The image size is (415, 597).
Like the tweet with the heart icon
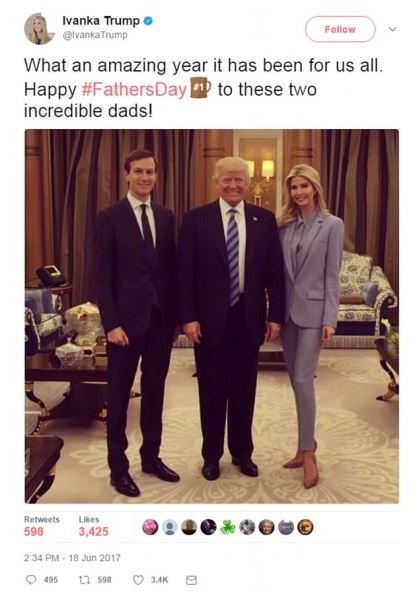138,579
